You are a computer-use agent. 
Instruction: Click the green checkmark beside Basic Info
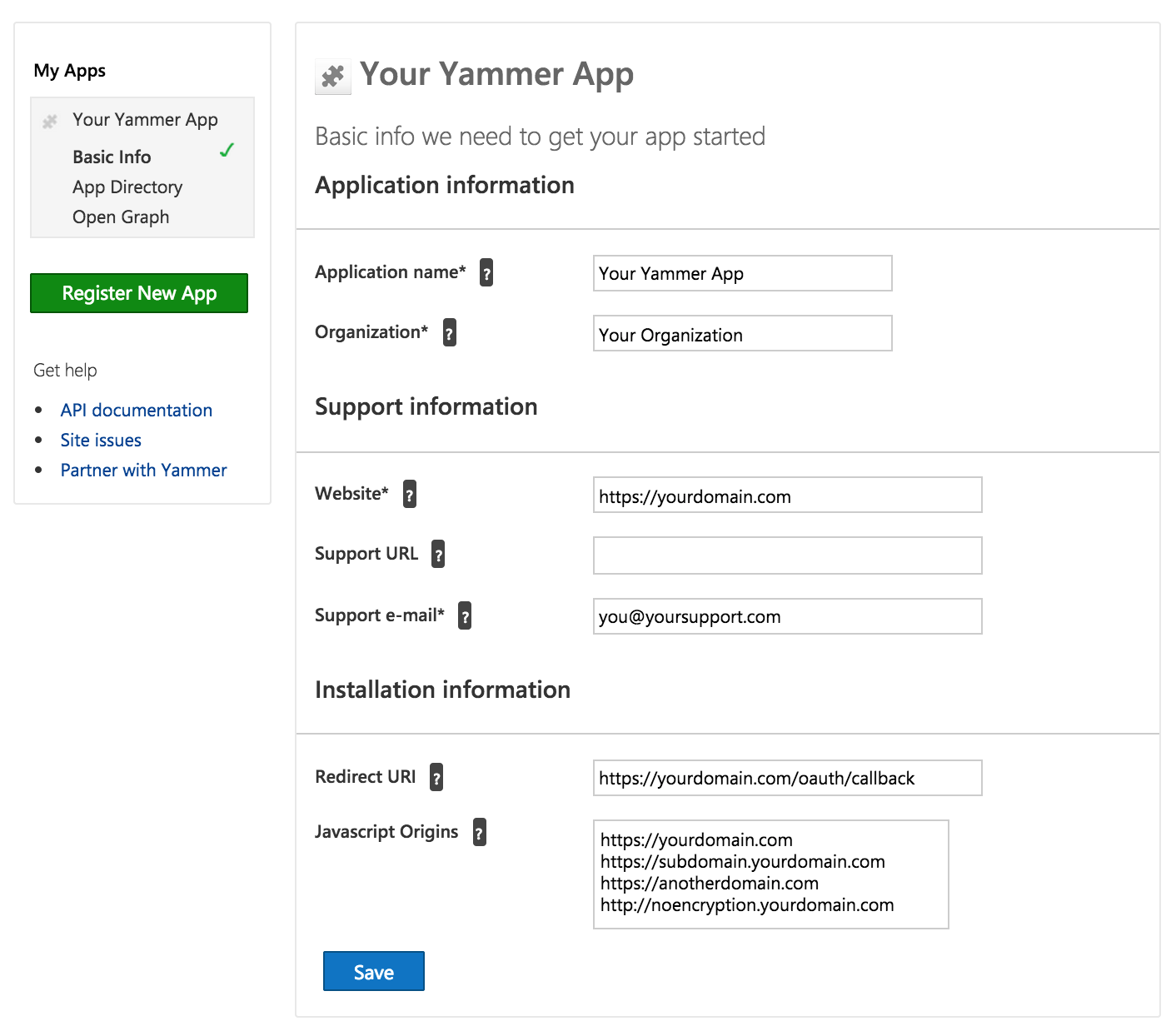227,150
